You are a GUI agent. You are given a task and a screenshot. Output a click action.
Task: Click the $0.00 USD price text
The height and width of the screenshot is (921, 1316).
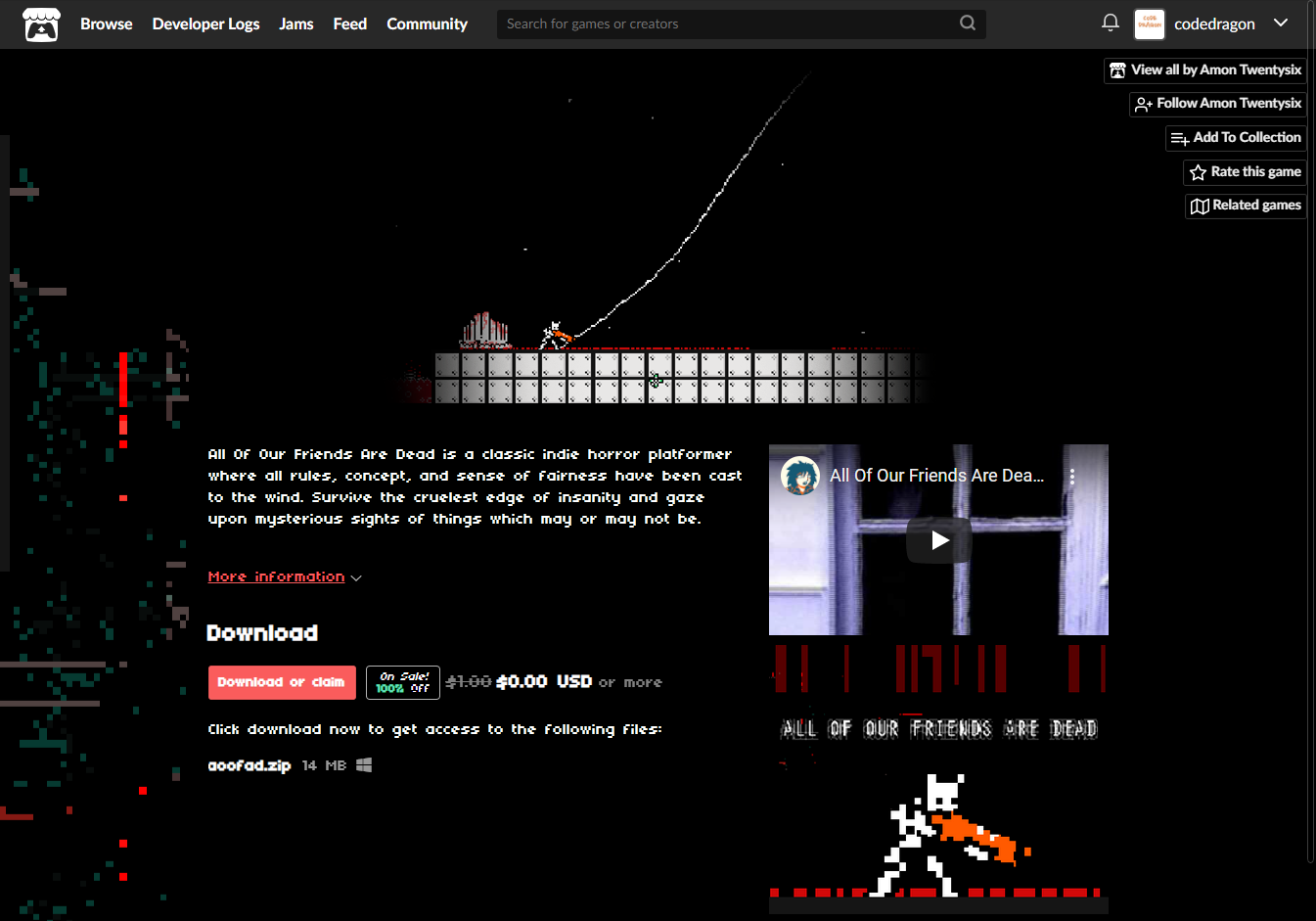544,682
